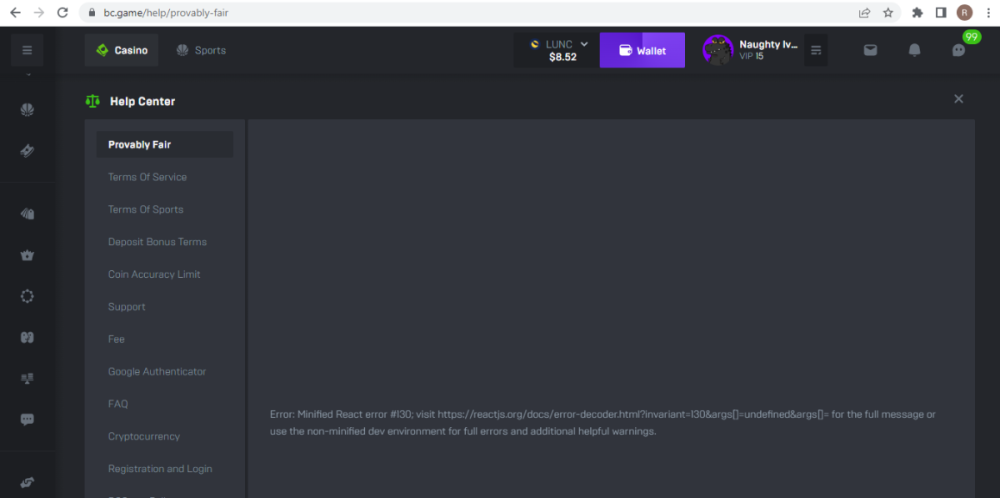Screen dimensions: 1000x498
Task: Click the ticket icon in left sidebar
Action: tap(27, 150)
